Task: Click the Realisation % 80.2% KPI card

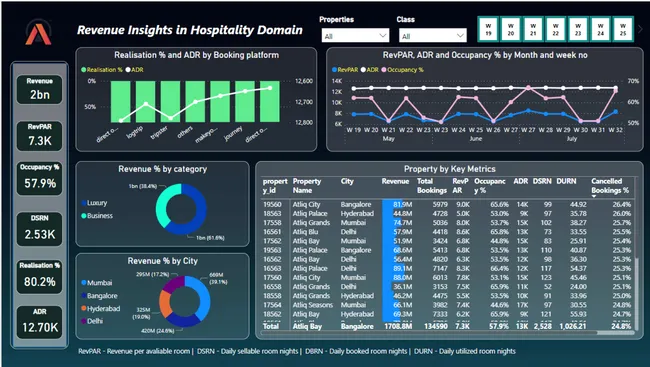Action: (39, 277)
